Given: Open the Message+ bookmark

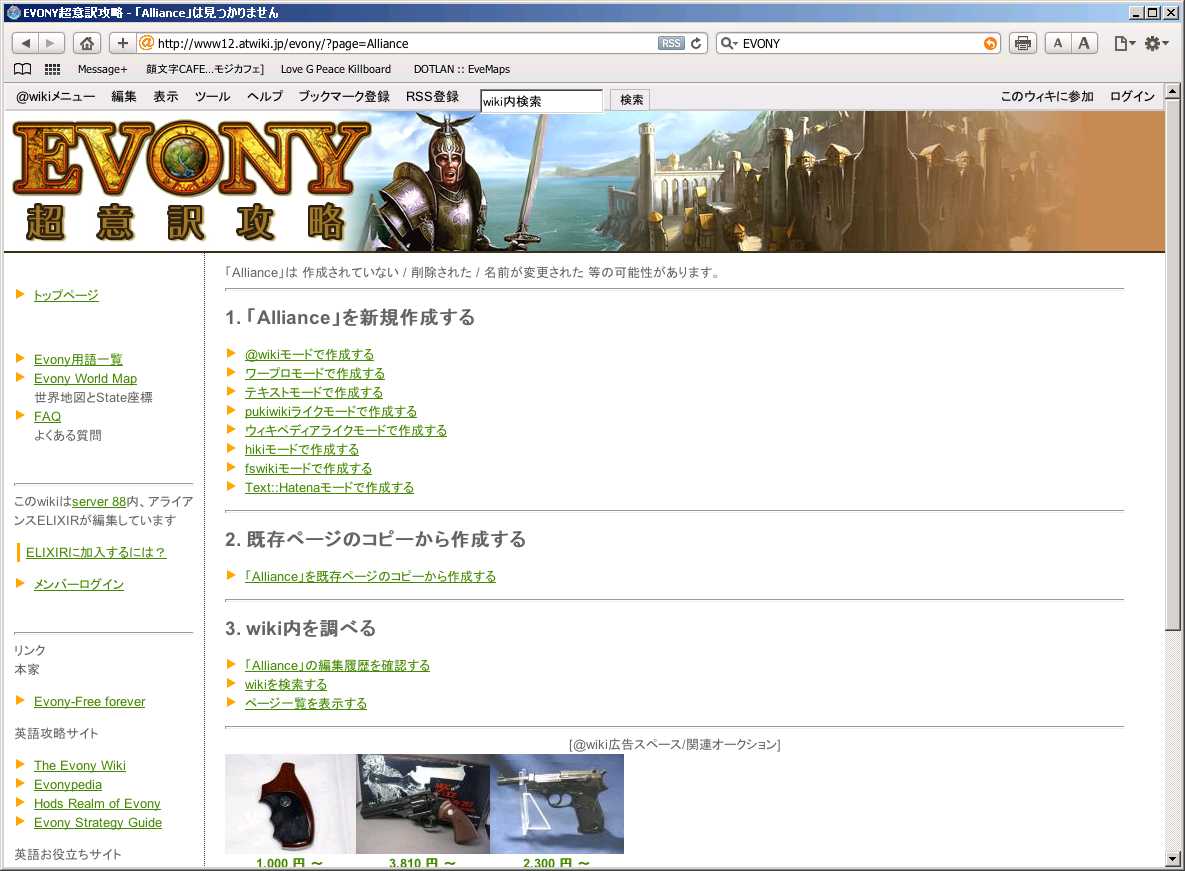Looking at the screenshot, I should 102,69.
